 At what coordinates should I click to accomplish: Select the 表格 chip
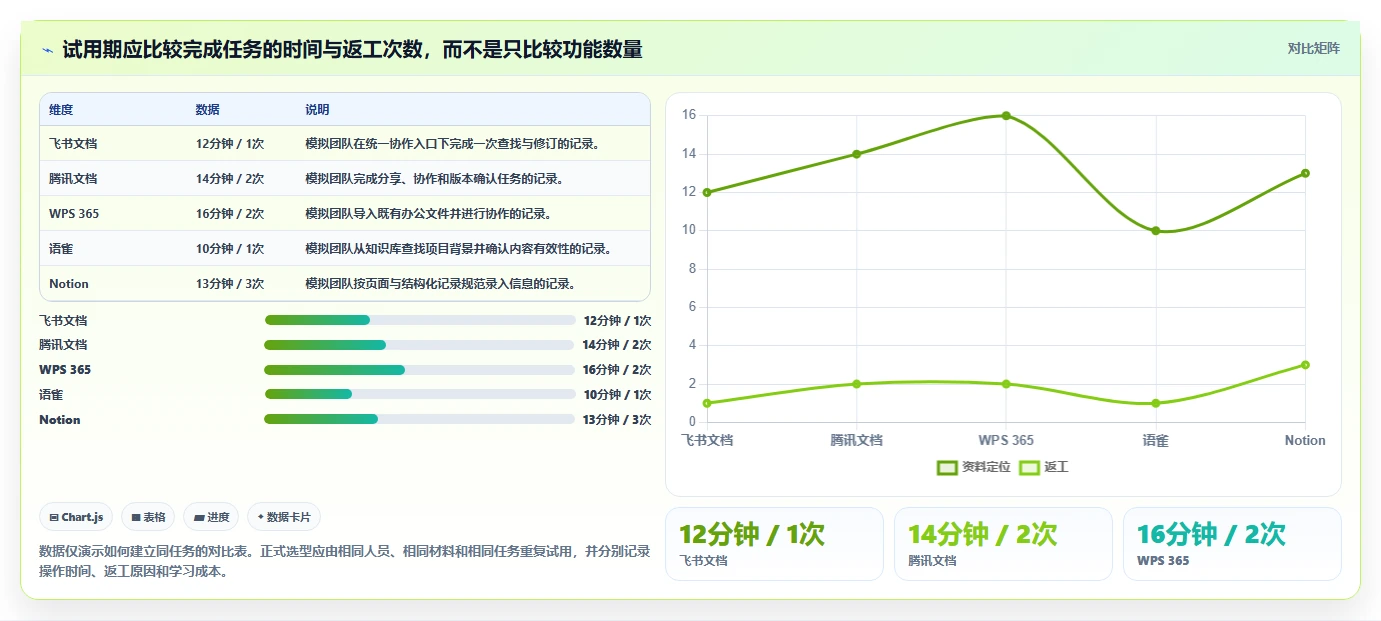coord(148,517)
